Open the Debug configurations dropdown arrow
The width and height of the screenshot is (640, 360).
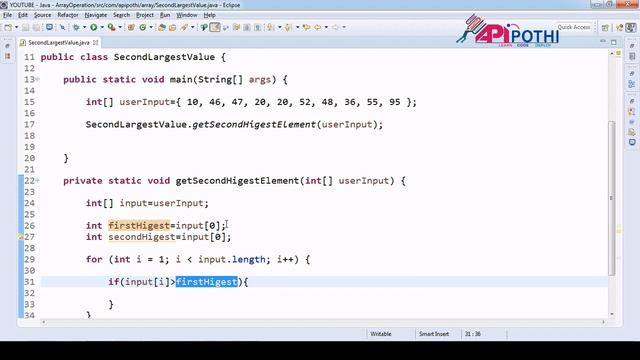point(84,27)
